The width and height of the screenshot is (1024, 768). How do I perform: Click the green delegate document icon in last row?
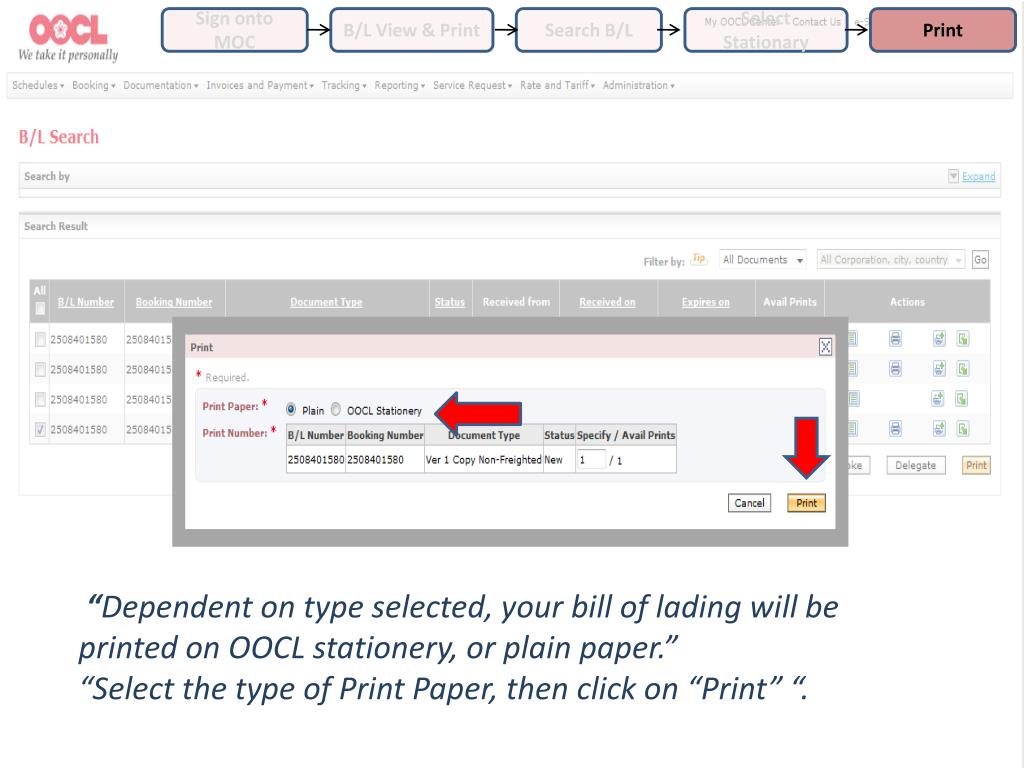[x=963, y=428]
